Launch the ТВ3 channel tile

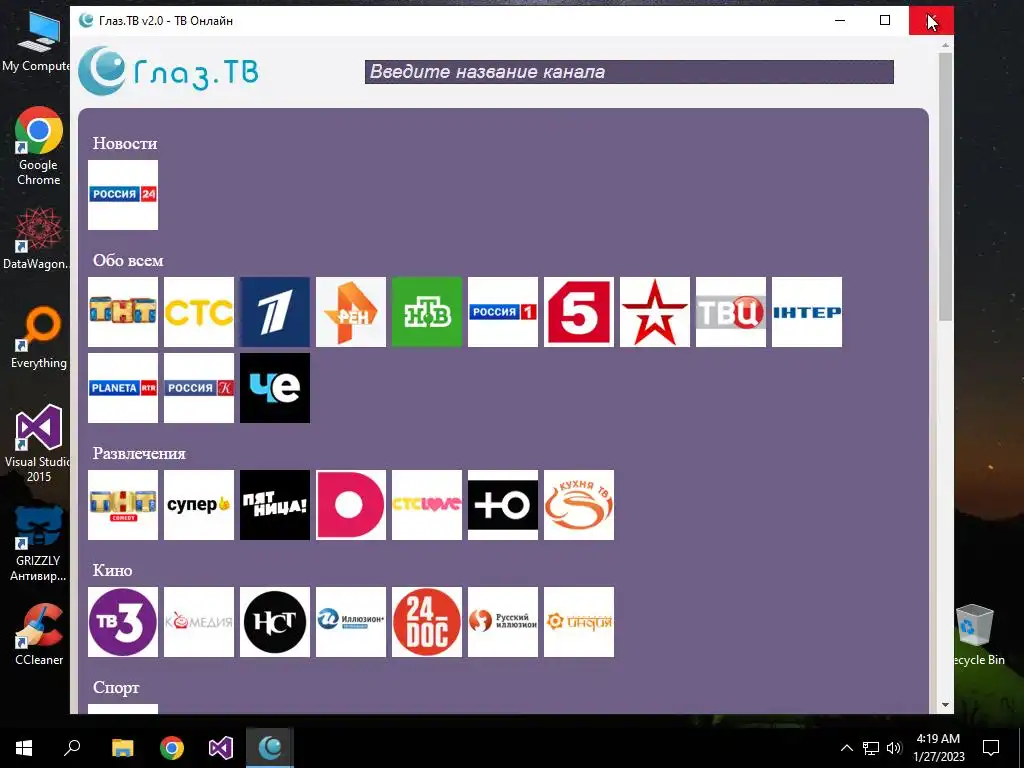123,622
